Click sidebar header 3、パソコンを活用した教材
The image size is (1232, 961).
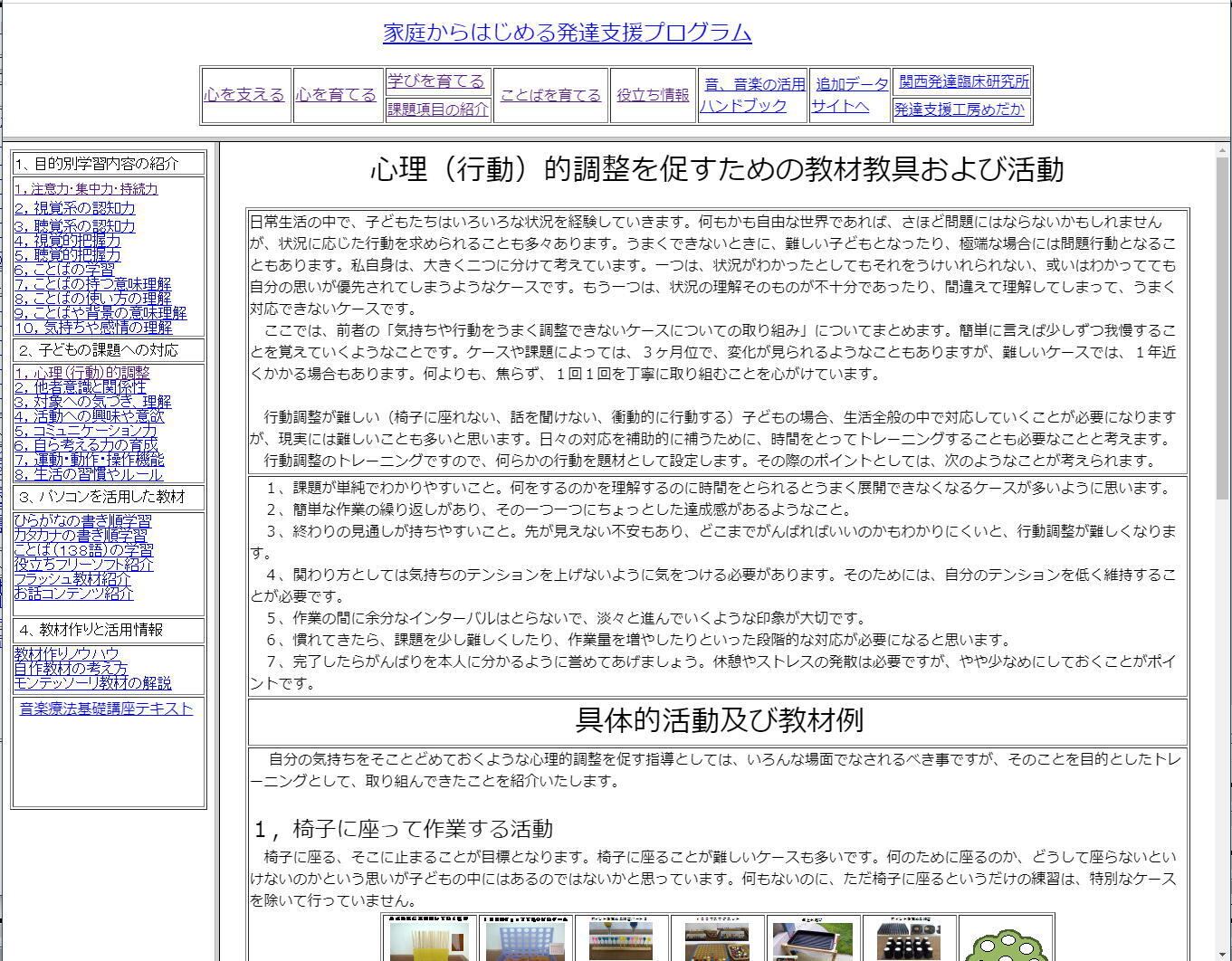point(101,497)
